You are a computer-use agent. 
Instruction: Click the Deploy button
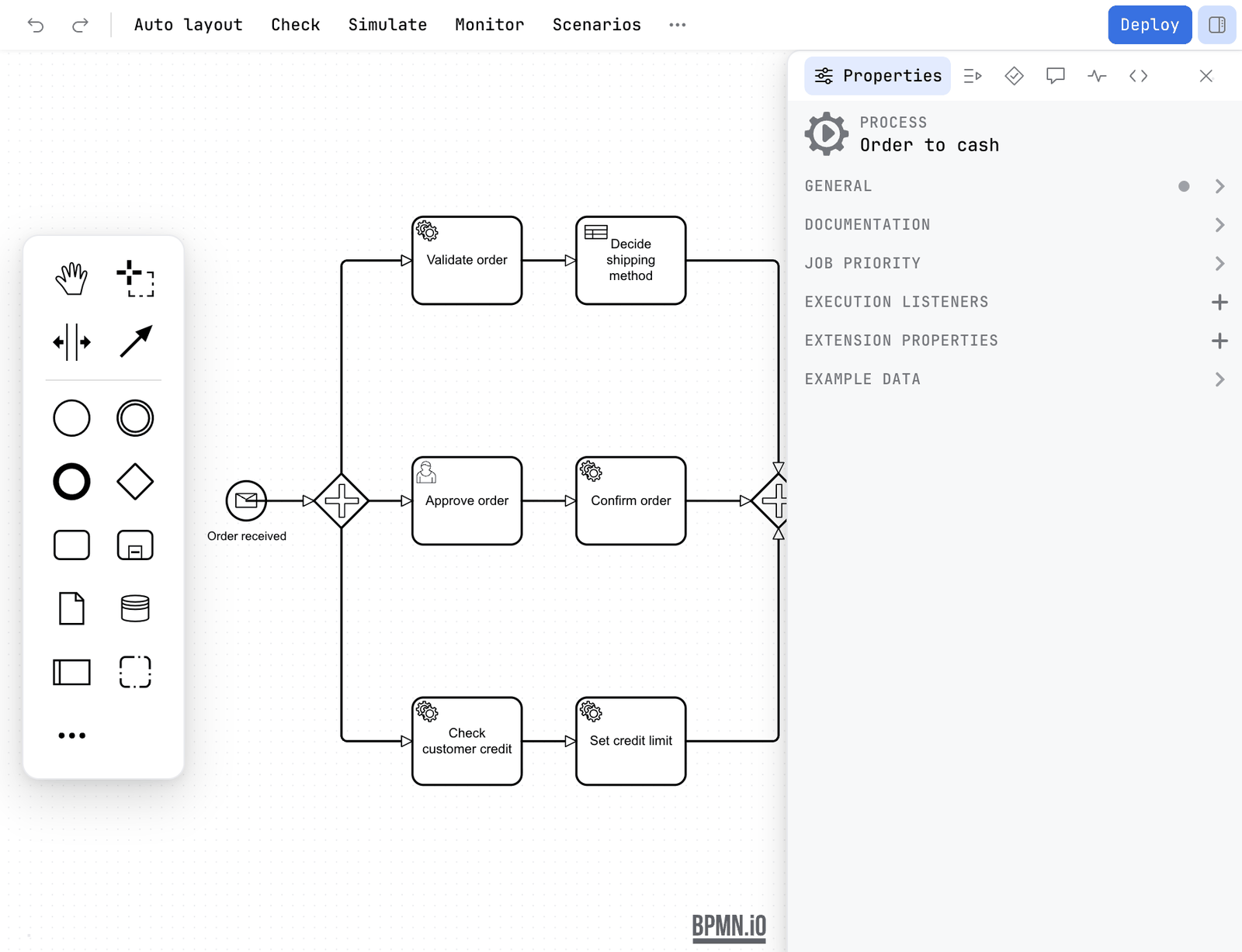click(x=1150, y=25)
